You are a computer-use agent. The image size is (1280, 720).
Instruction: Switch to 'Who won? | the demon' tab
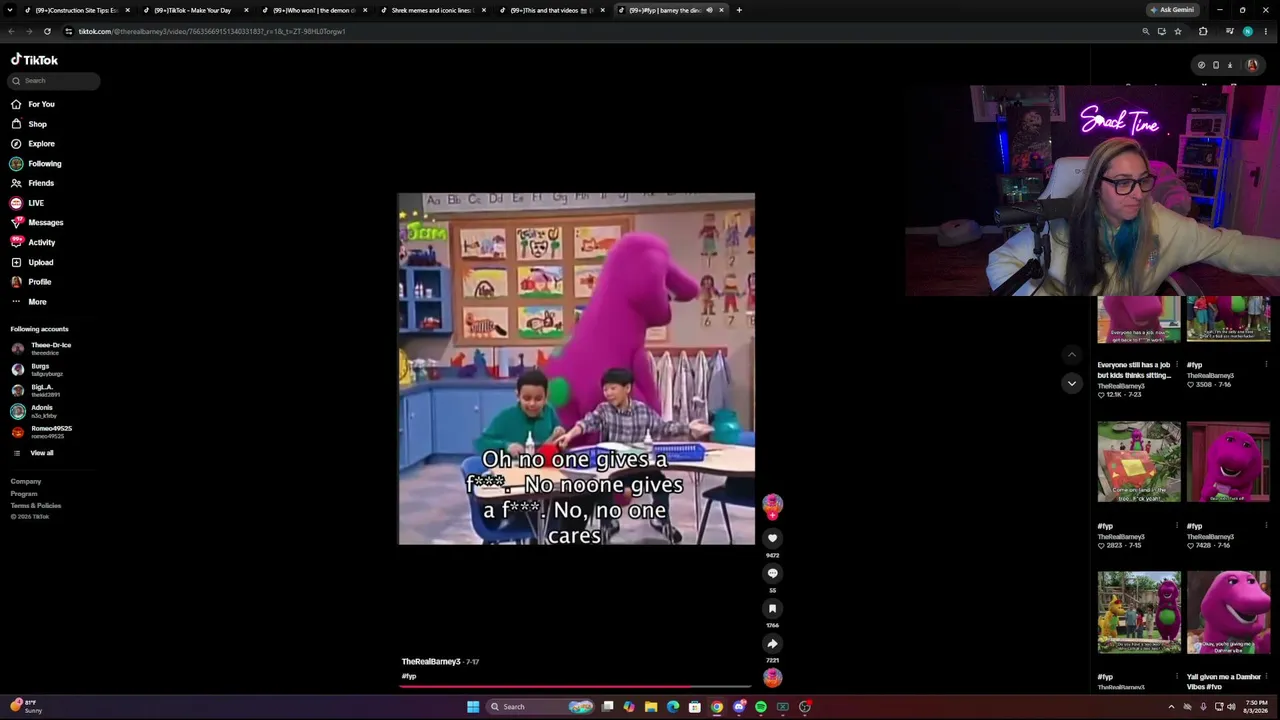pyautogui.click(x=314, y=10)
